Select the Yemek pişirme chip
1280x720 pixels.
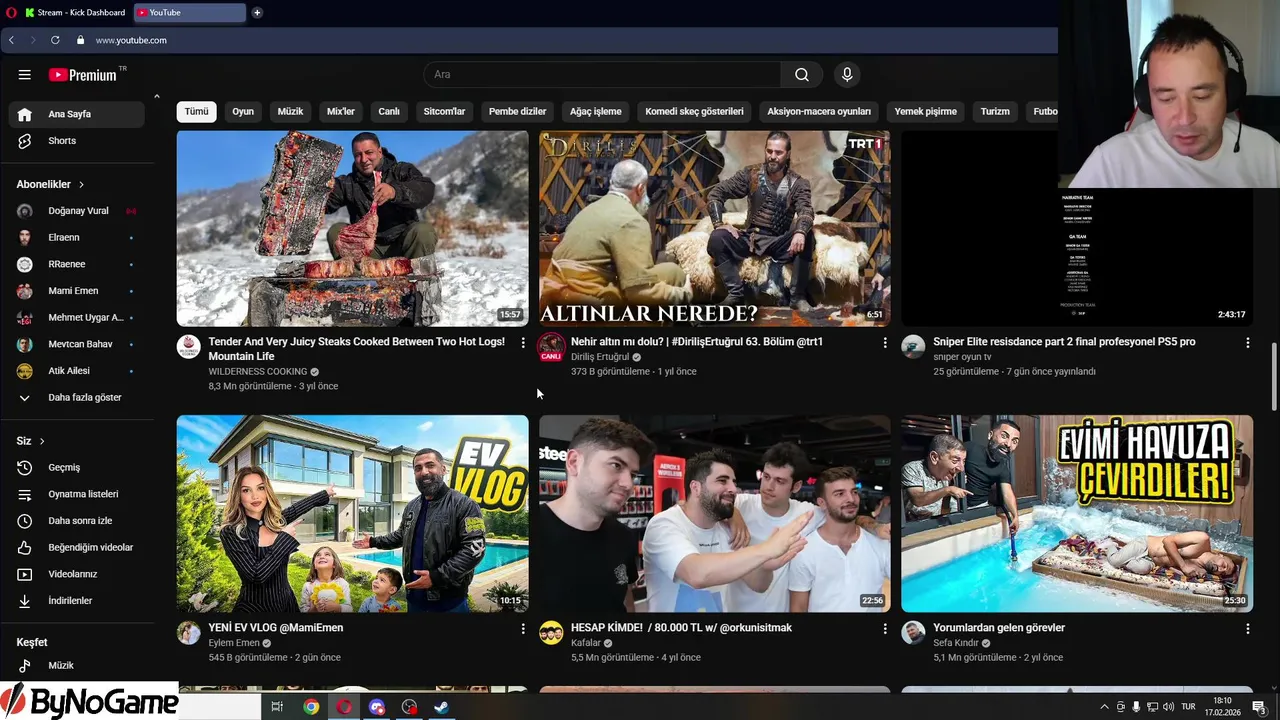click(926, 112)
